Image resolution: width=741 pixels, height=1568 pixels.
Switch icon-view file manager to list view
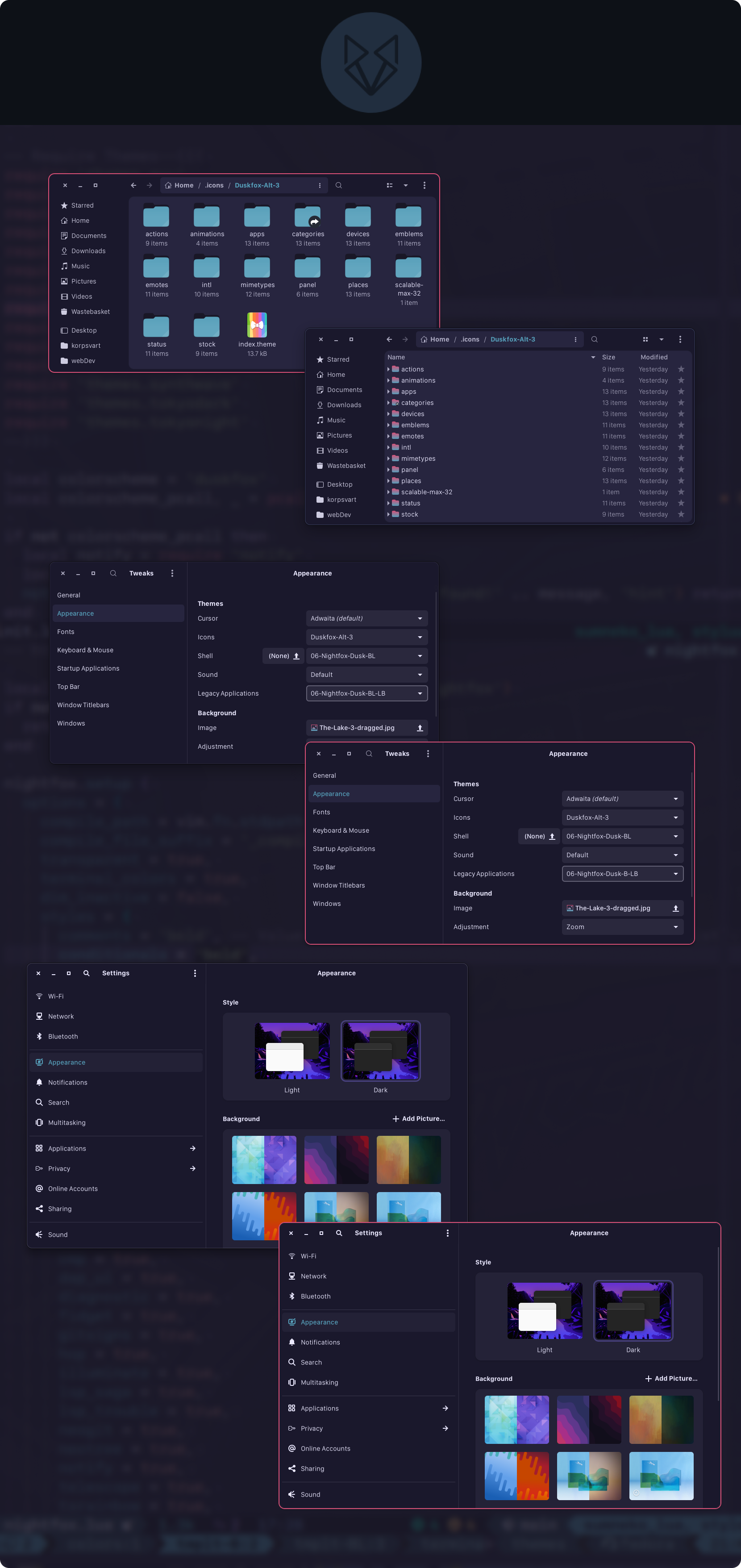pyautogui.click(x=389, y=186)
